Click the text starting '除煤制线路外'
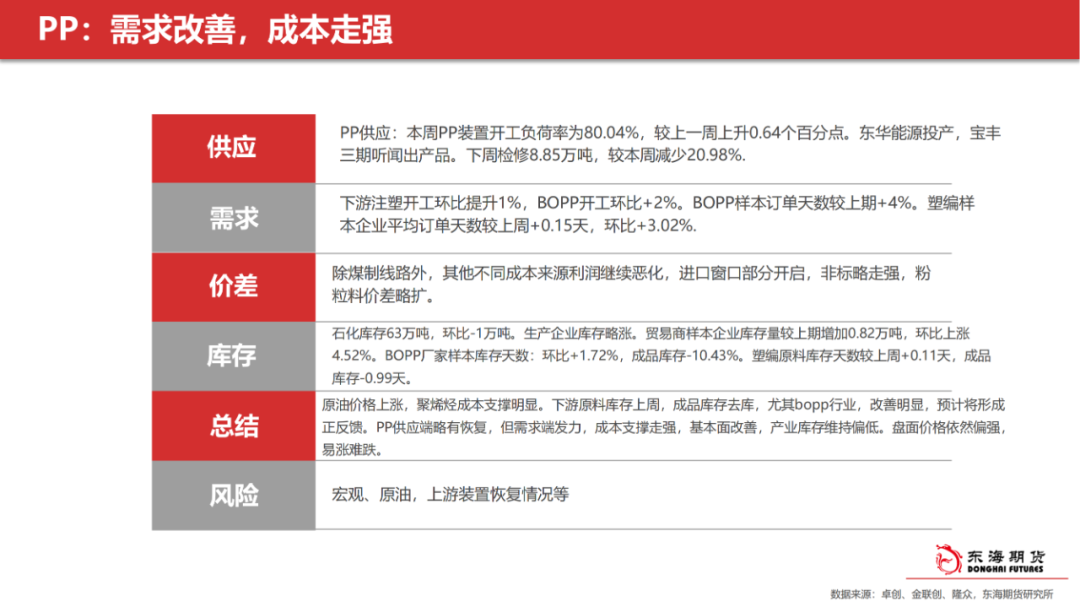Viewport: 1080px width, 607px height. (631, 285)
